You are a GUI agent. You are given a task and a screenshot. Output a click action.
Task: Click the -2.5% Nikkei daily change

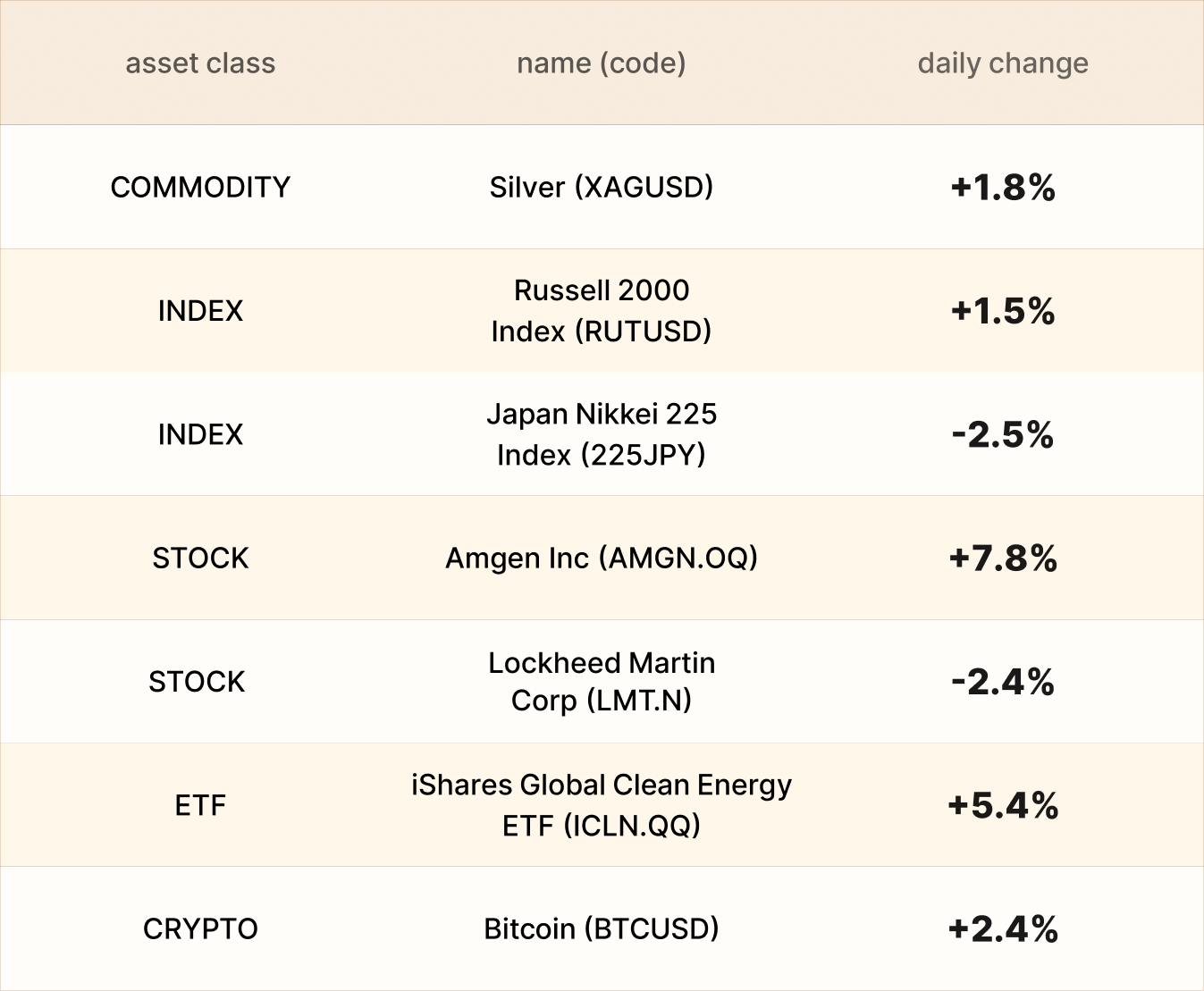point(1003,434)
